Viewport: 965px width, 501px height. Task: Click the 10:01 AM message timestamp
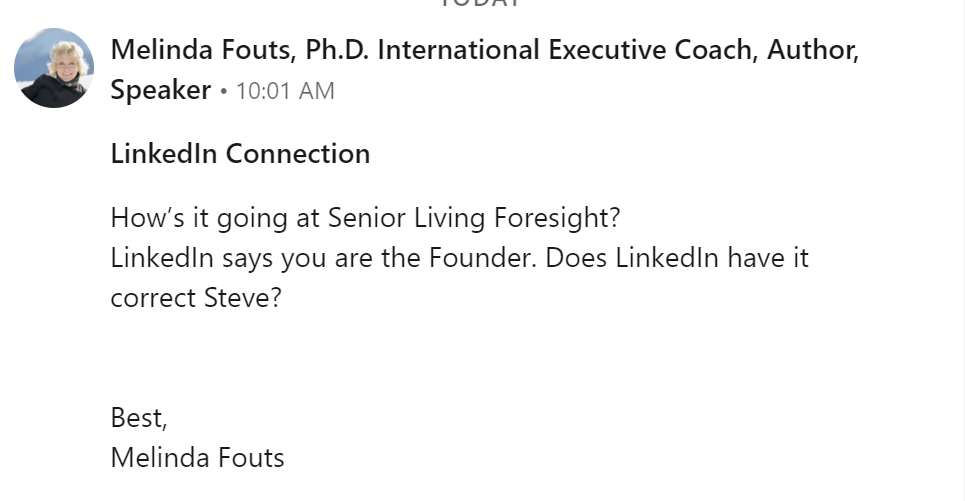[286, 91]
